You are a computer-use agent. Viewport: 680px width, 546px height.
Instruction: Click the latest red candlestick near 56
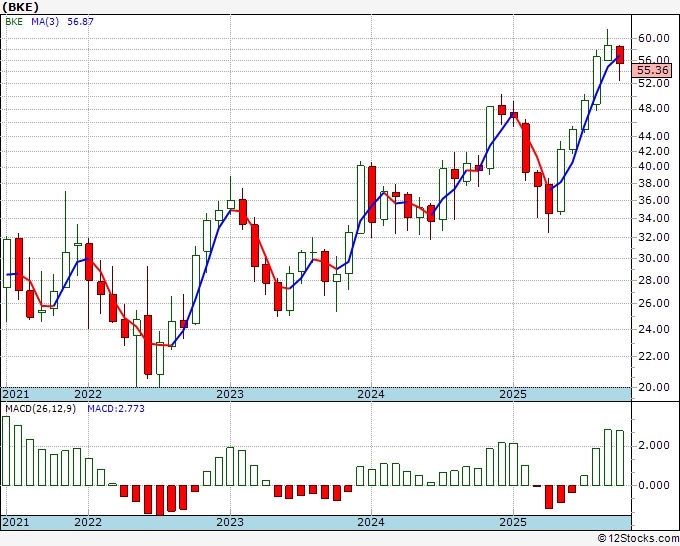pyautogui.click(x=620, y=55)
